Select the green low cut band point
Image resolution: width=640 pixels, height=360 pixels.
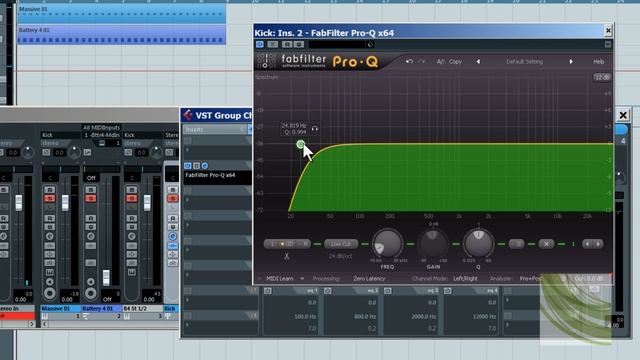coord(300,144)
